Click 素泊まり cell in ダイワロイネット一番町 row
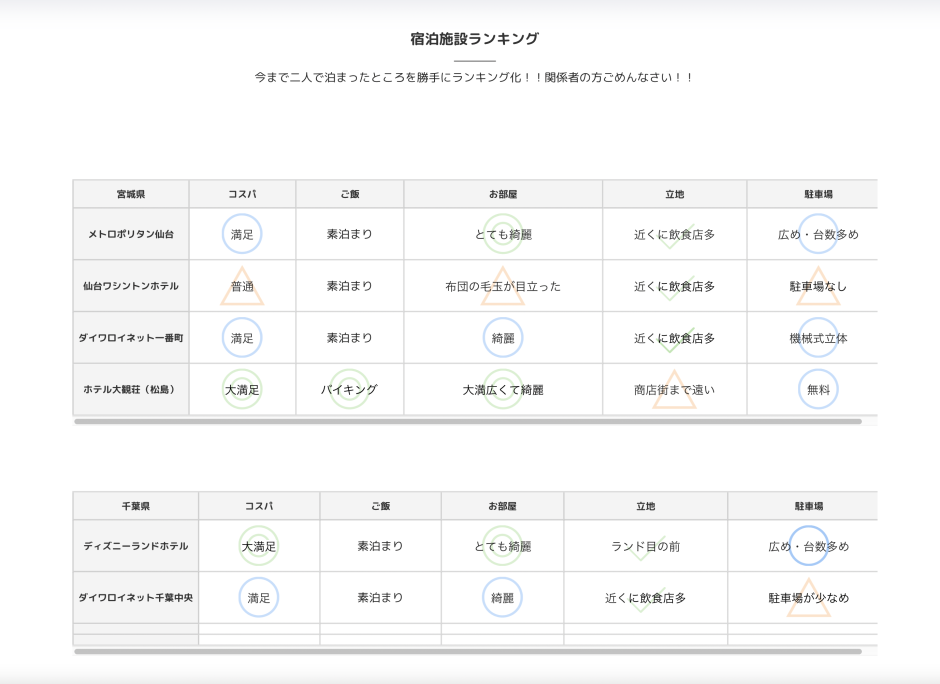Image resolution: width=940 pixels, height=684 pixels. pos(350,338)
